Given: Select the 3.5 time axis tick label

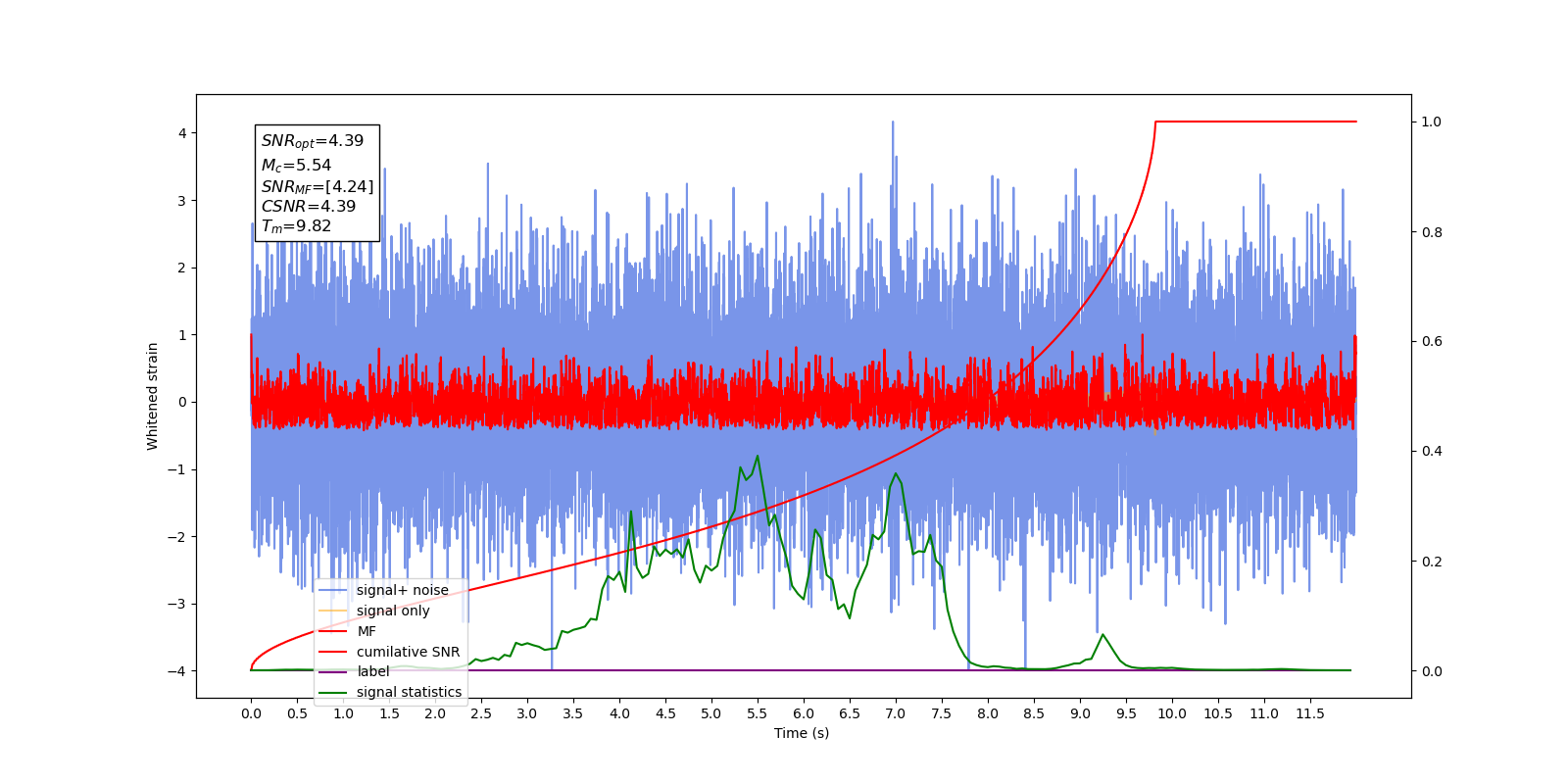Looking at the screenshot, I should pyautogui.click(x=573, y=713).
